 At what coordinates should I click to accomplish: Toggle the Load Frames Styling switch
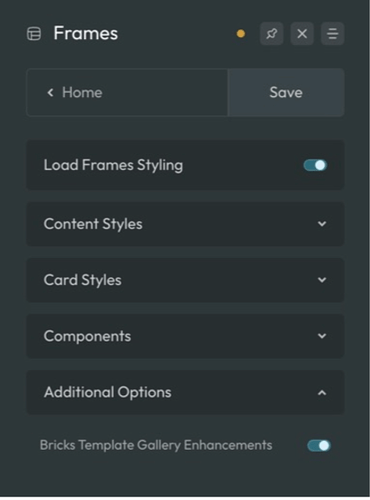pyautogui.click(x=315, y=165)
